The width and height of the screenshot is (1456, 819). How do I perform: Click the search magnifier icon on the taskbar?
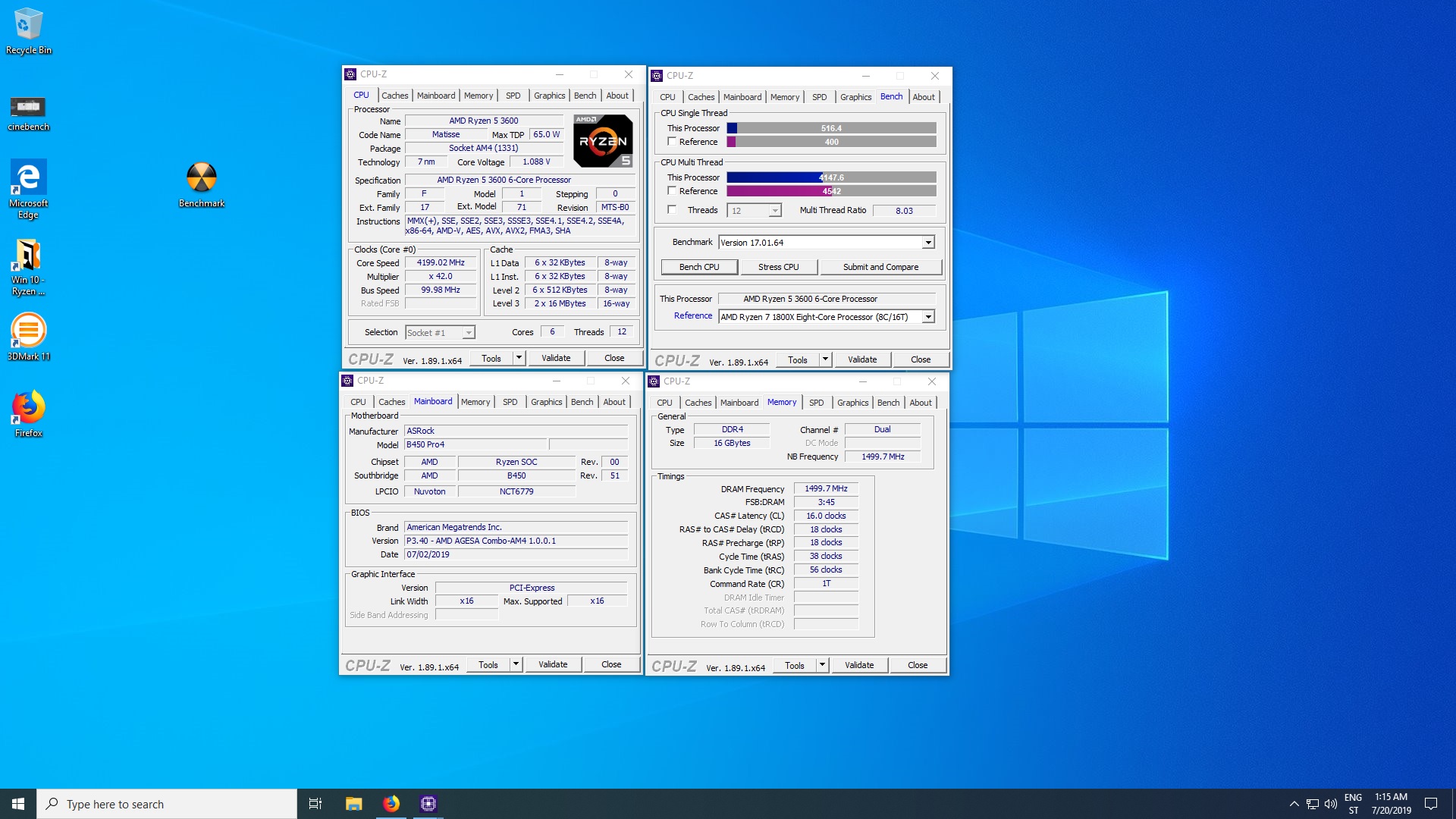coord(52,804)
